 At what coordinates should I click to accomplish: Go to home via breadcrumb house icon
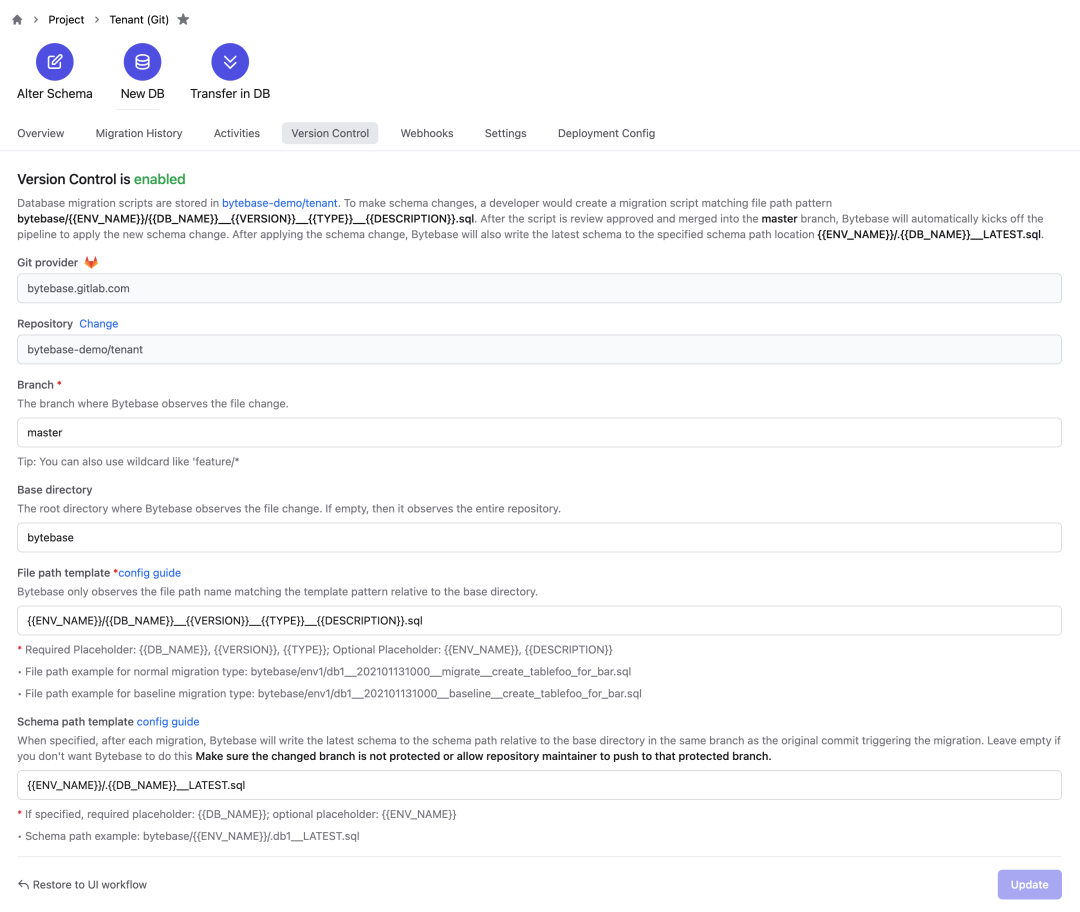[17, 20]
